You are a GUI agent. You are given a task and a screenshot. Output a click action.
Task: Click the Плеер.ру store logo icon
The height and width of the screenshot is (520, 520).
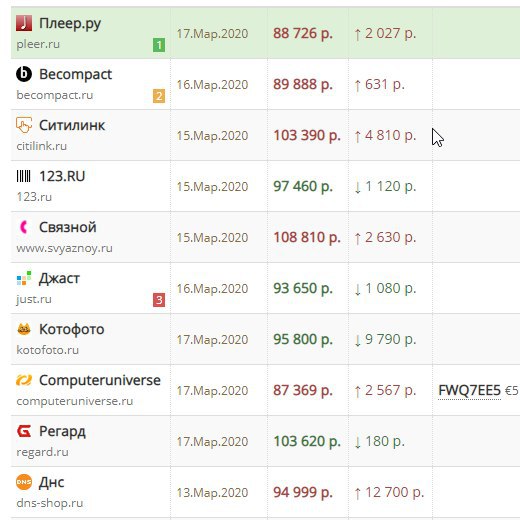pyautogui.click(x=24, y=23)
